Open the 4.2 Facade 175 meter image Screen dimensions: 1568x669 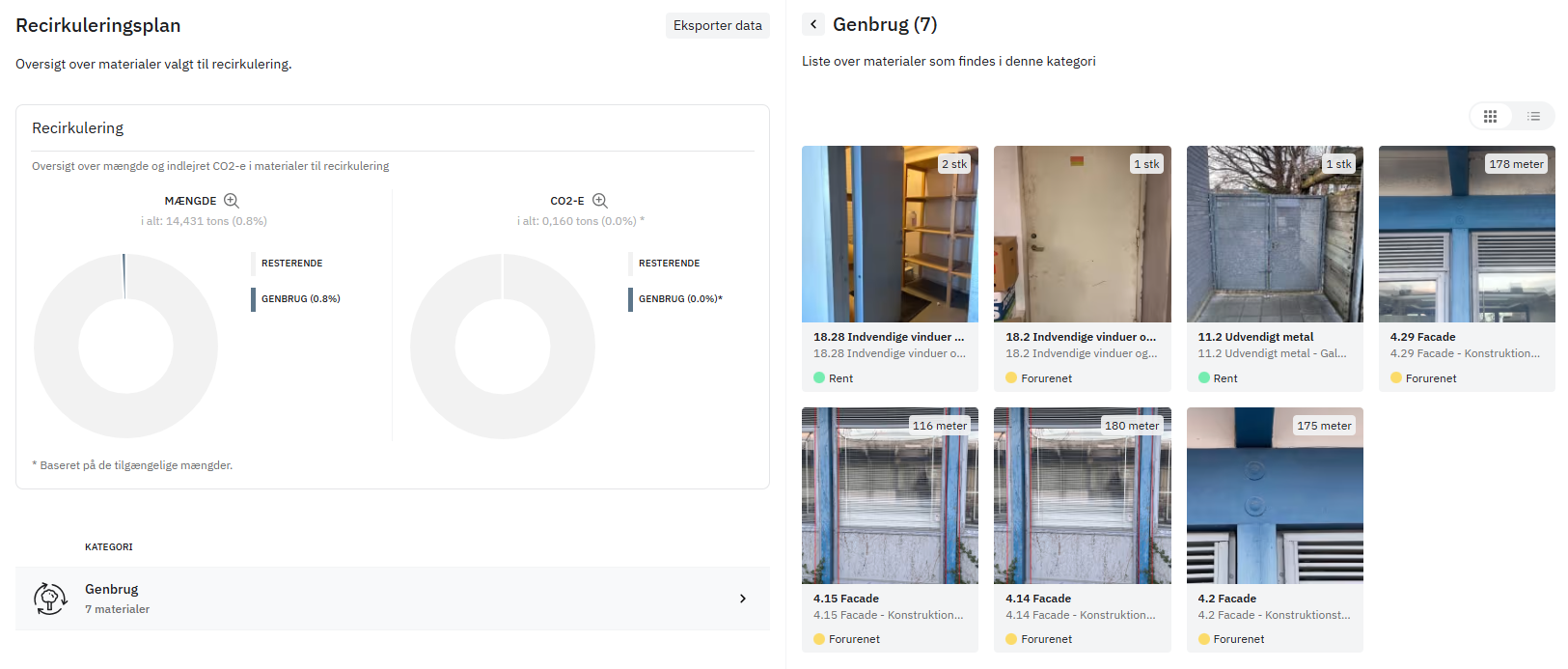[x=1274, y=496]
